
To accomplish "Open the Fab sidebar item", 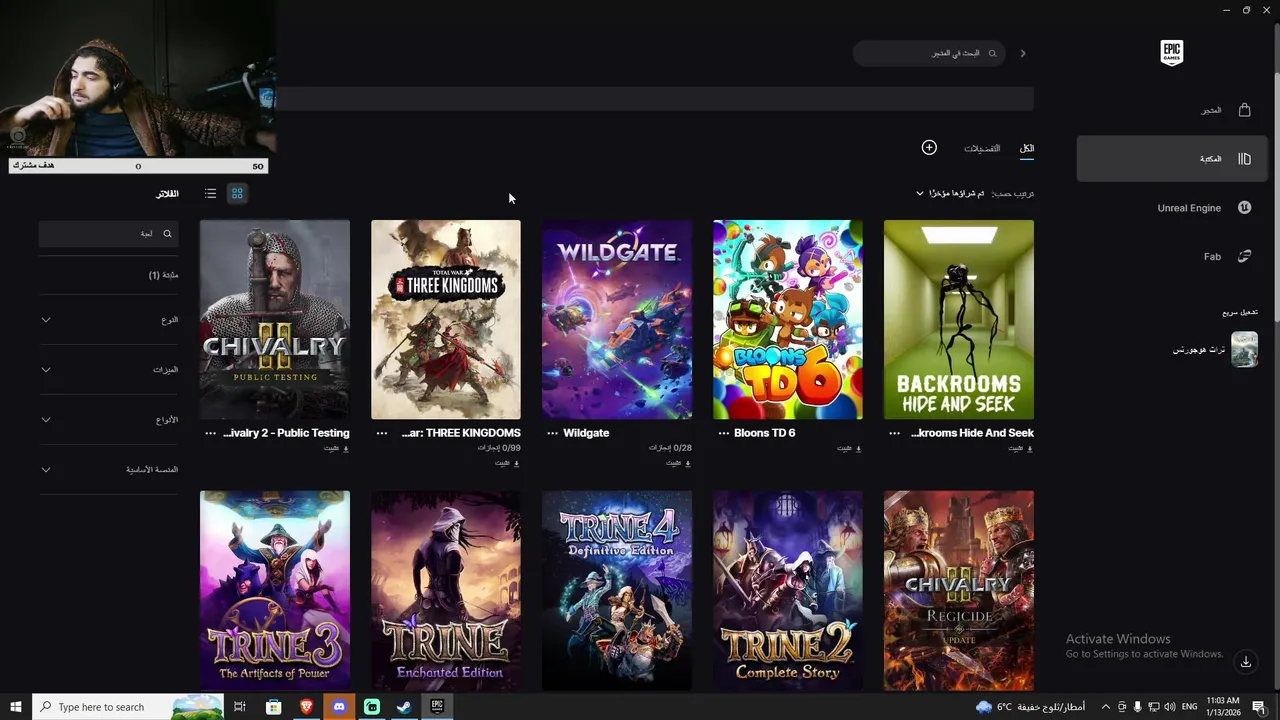I will (x=1172, y=257).
